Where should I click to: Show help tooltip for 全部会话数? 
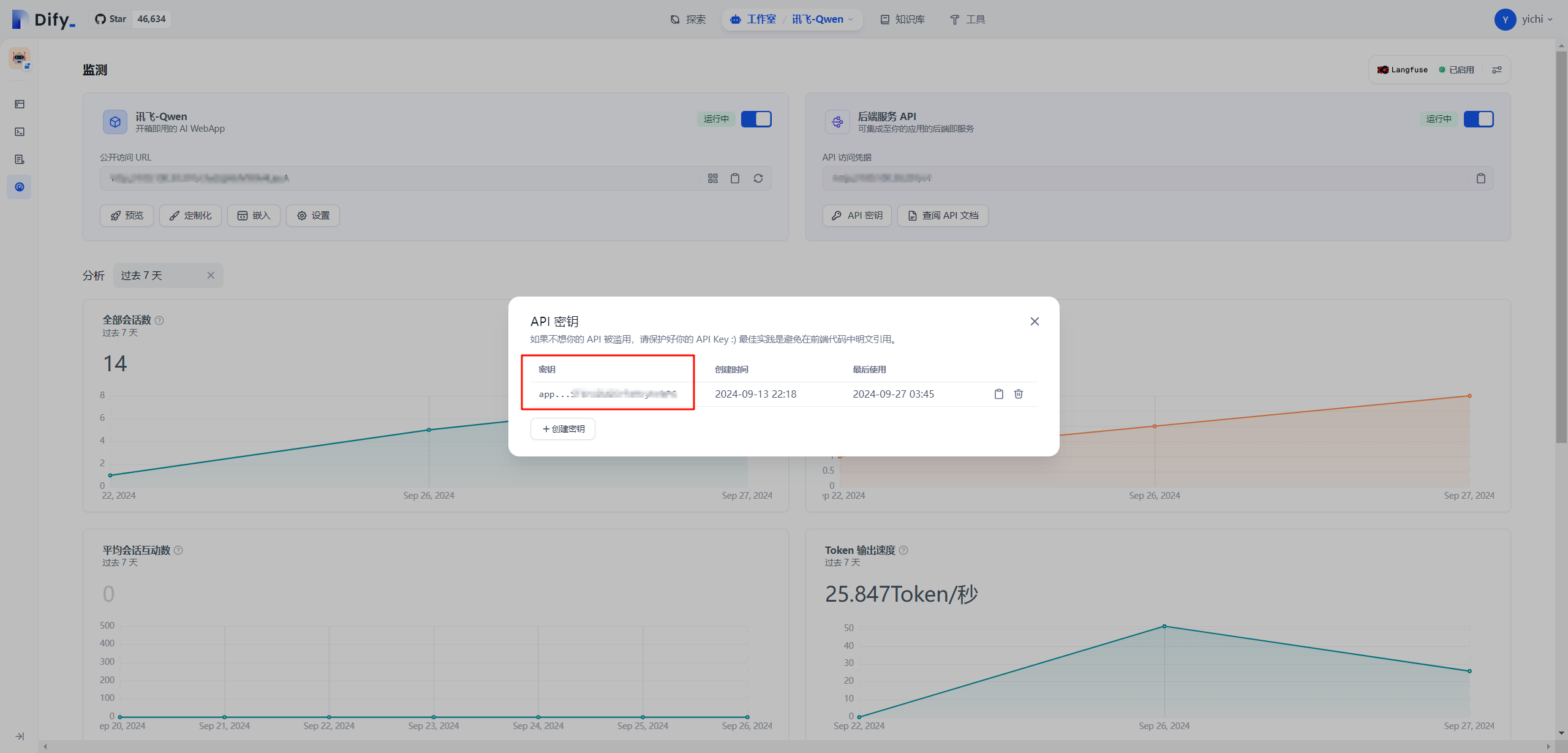(159, 320)
